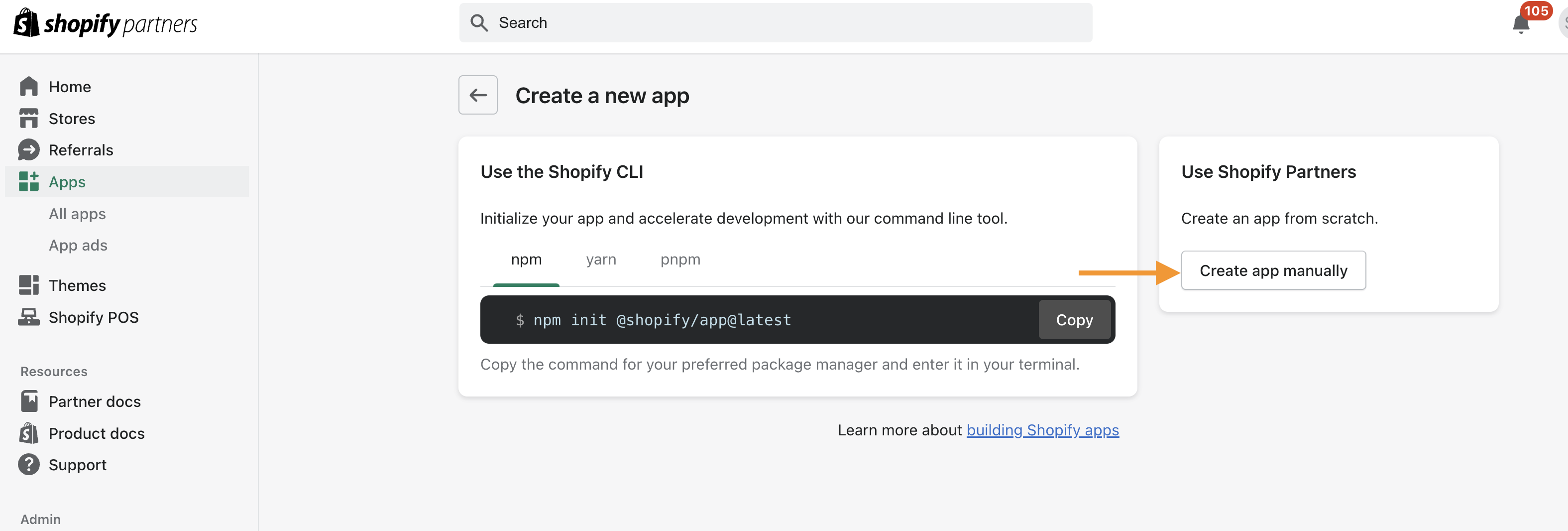Screen dimensions: 1568x531
Task: Click the Apps grid icon
Action: point(28,181)
